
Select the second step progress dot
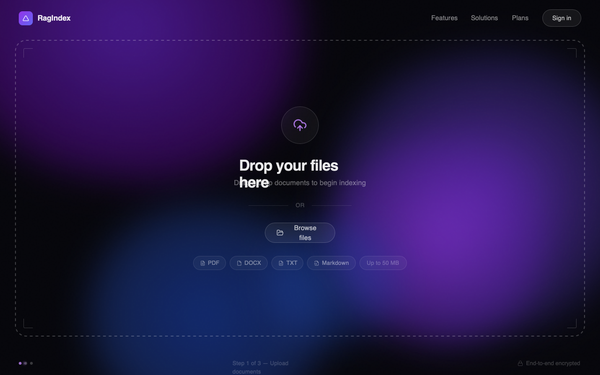(x=25, y=363)
